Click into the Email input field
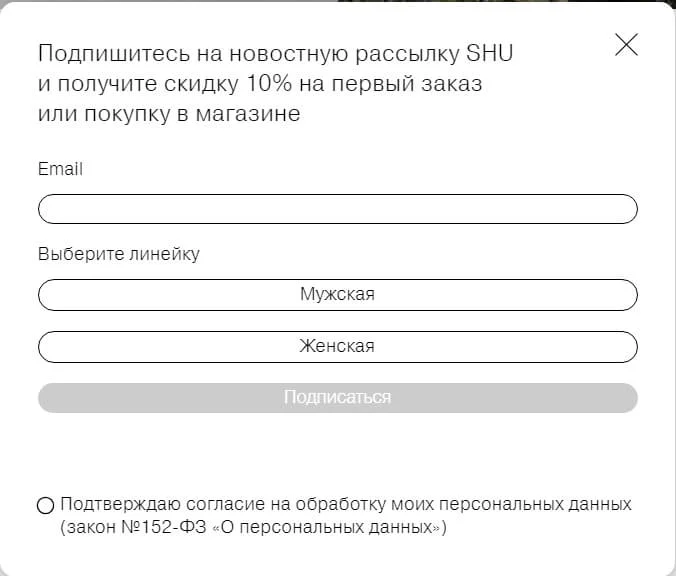Viewport: 676px width, 576px height. tap(337, 209)
